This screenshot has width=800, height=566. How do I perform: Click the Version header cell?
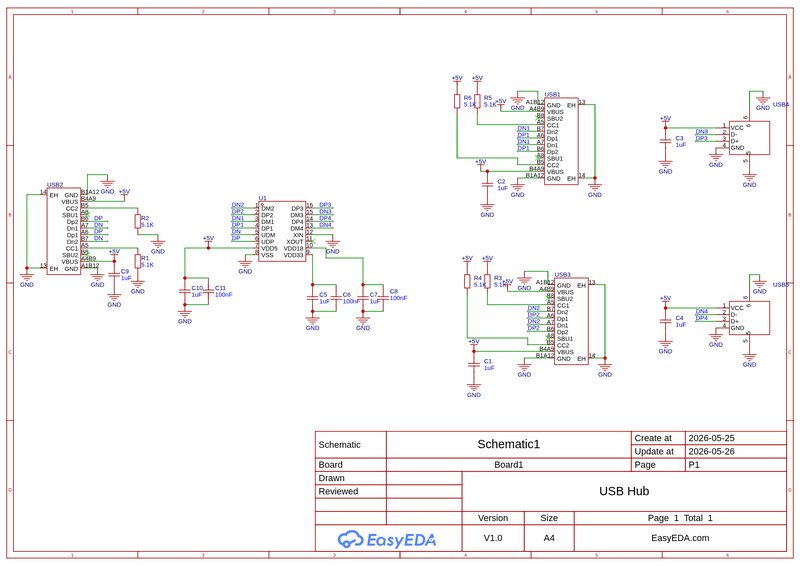click(493, 518)
